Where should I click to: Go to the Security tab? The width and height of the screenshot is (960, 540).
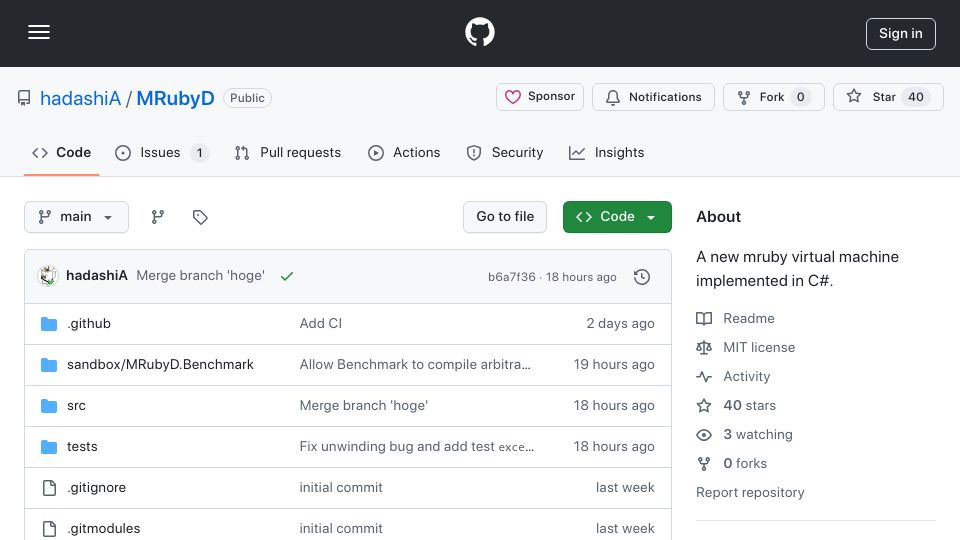(x=505, y=152)
